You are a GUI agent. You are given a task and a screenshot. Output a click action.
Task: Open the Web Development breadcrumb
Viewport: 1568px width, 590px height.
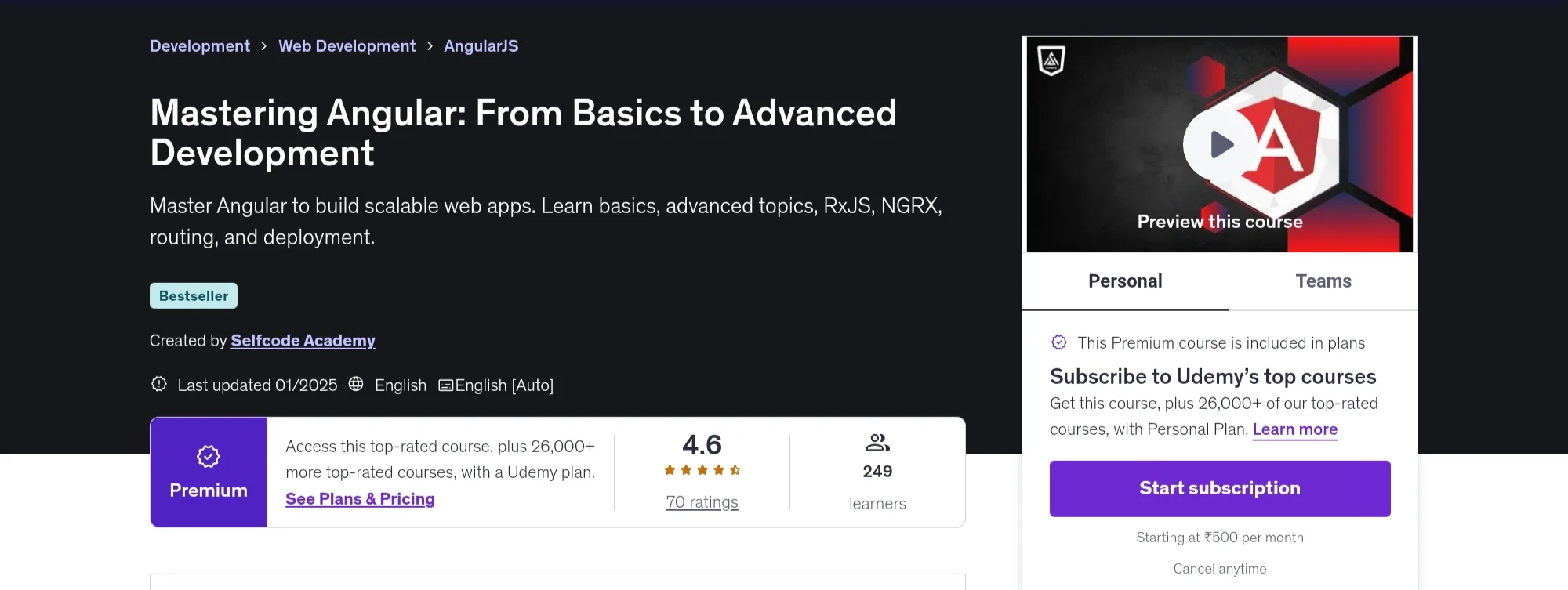click(347, 46)
